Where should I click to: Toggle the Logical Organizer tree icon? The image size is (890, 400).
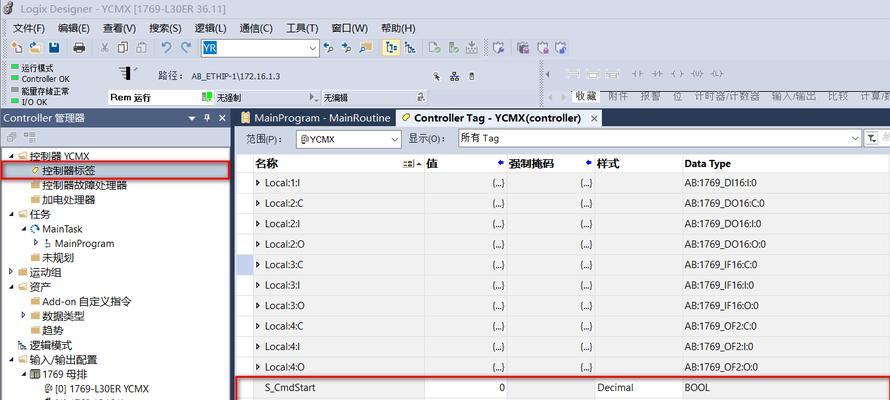click(x=410, y=48)
